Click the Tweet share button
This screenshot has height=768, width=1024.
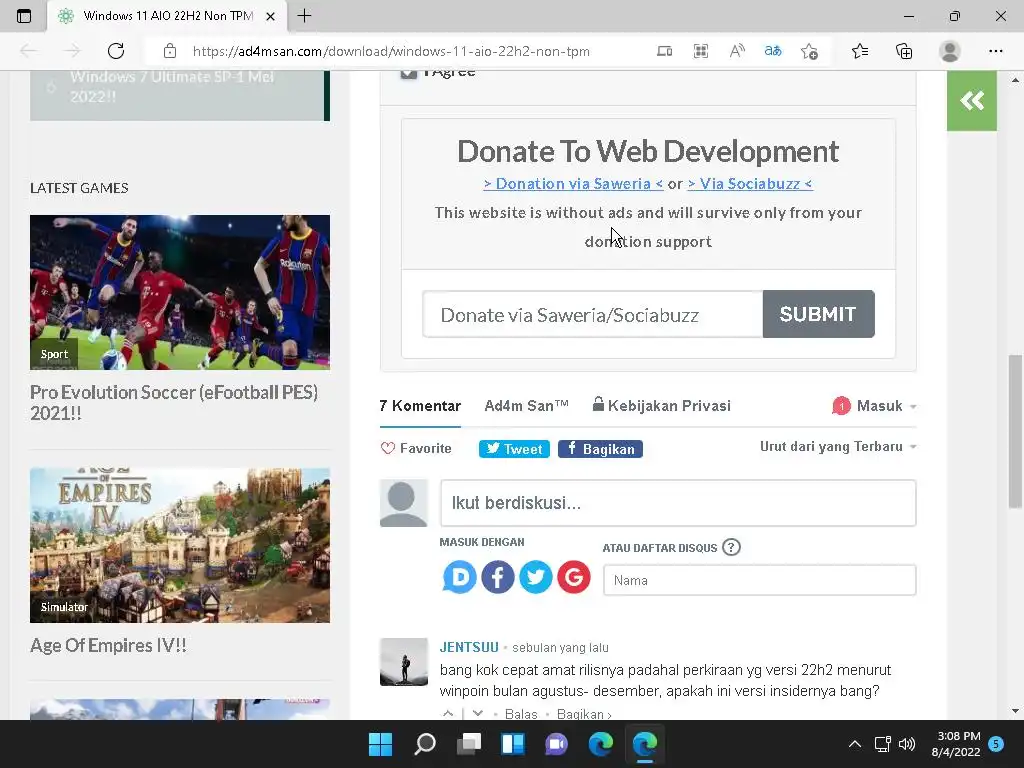(514, 449)
